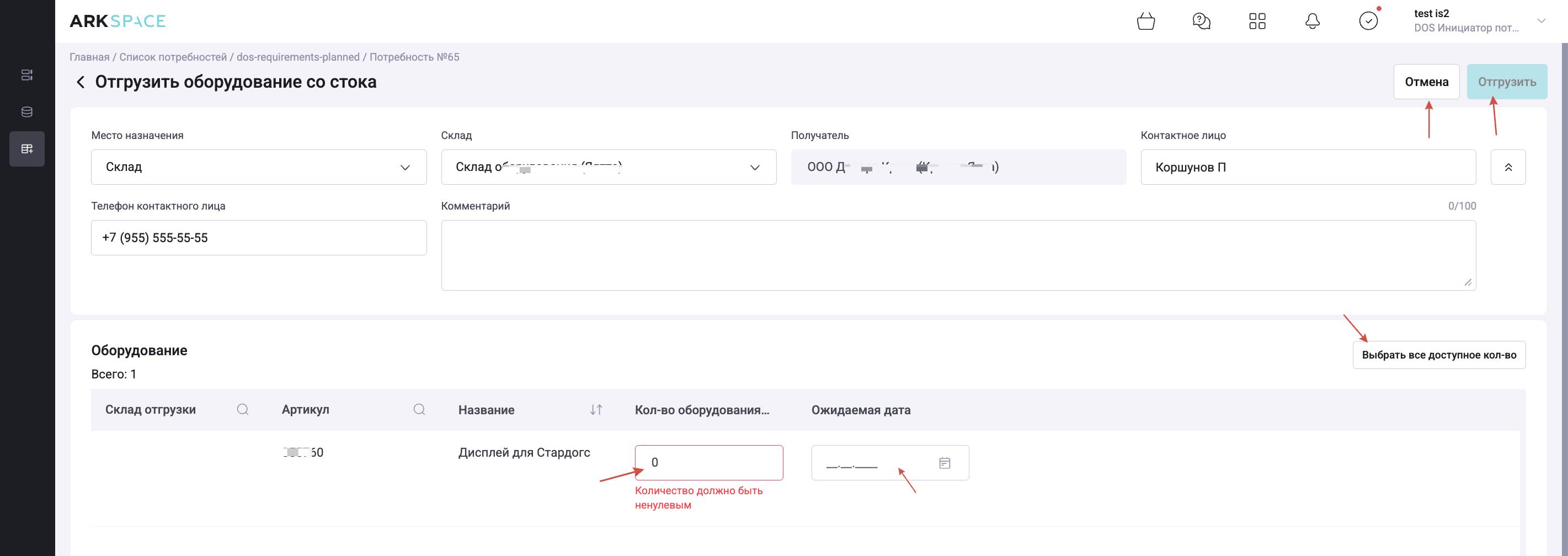Open the calendar picker for Ожидаемая дата
This screenshot has height=556, width=1568.
coord(944,463)
